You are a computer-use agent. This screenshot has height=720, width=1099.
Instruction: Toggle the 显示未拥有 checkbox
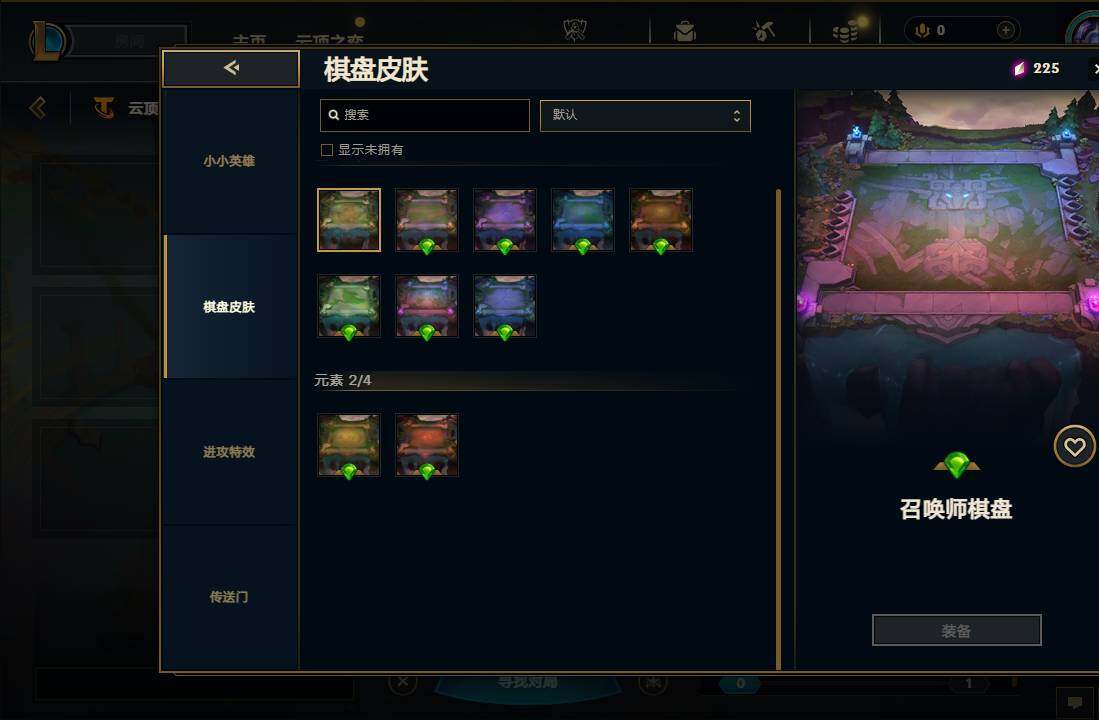(327, 149)
